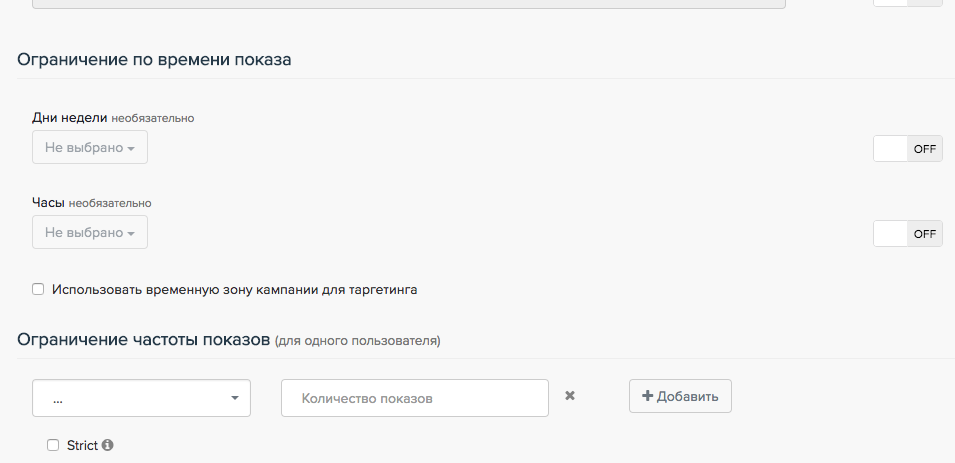
Task: Open the "..." frequency period dropdown
Action: click(141, 398)
